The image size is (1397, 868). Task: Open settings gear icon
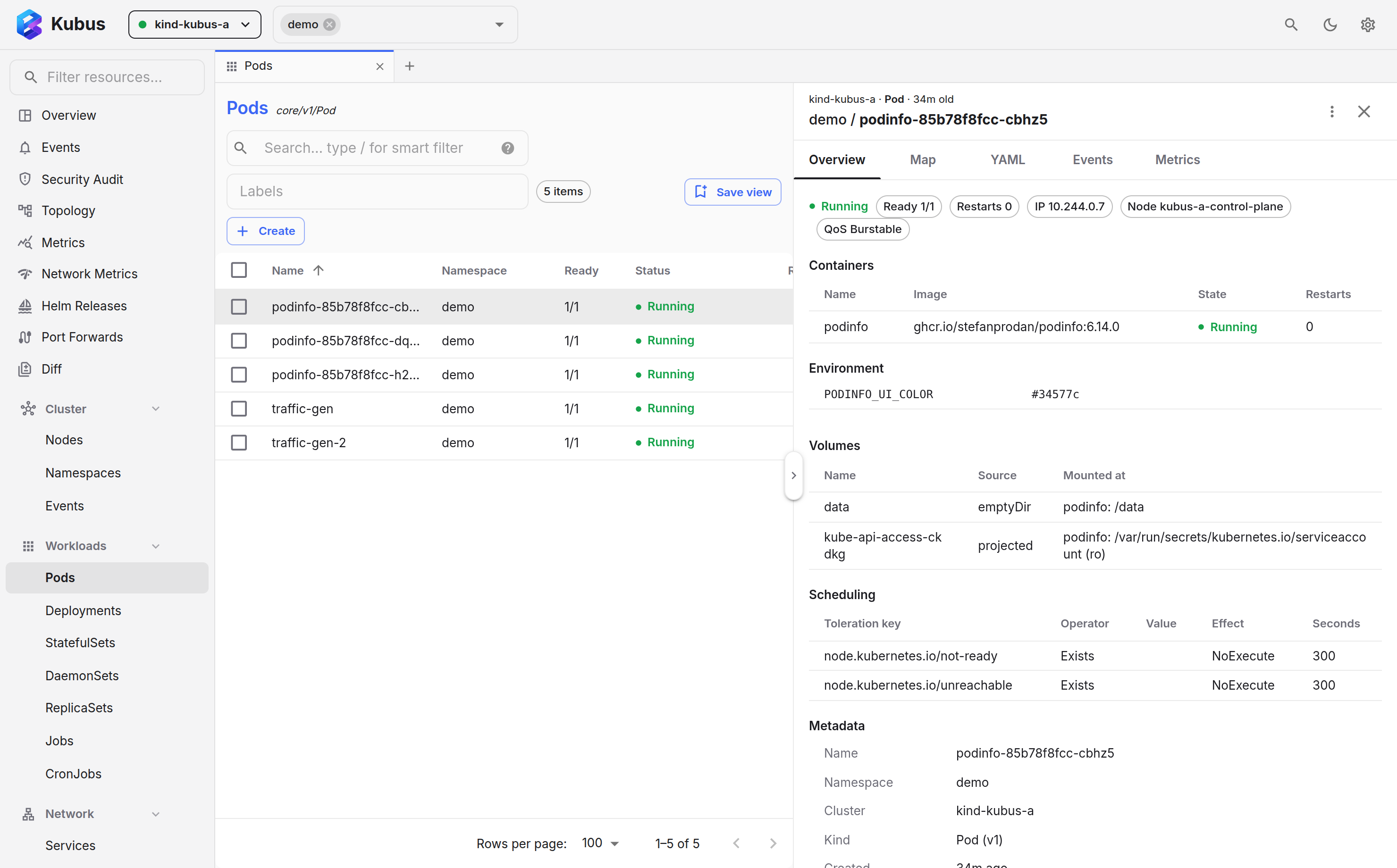click(x=1368, y=24)
